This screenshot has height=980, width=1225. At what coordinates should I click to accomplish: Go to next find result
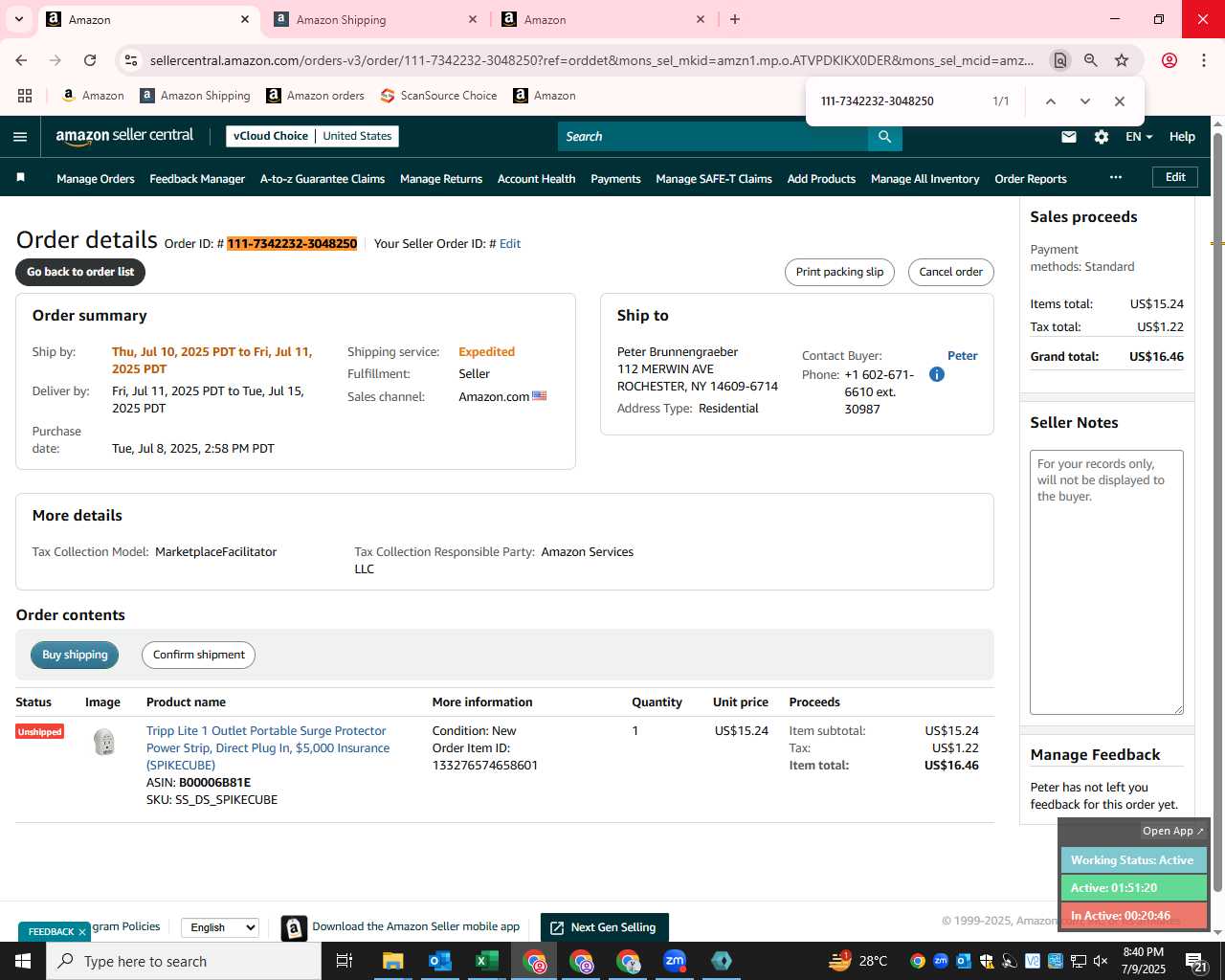(1084, 101)
